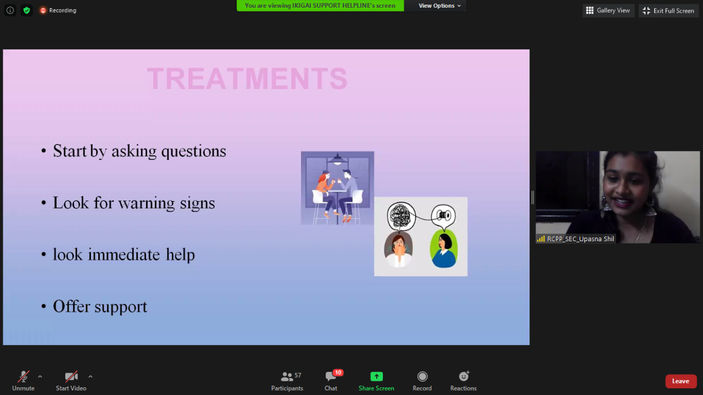Open the Chat panel
The height and width of the screenshot is (395, 703).
[x=332, y=381]
